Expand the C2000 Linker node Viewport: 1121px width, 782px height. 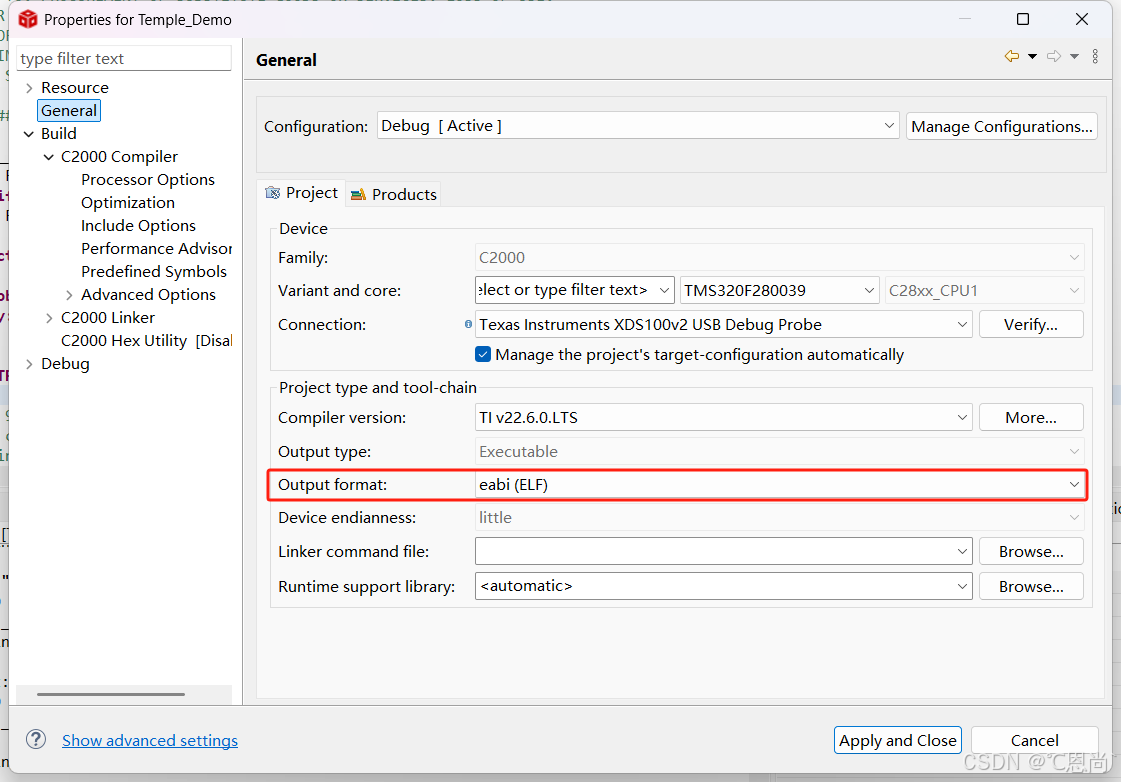pyautogui.click(x=49, y=317)
